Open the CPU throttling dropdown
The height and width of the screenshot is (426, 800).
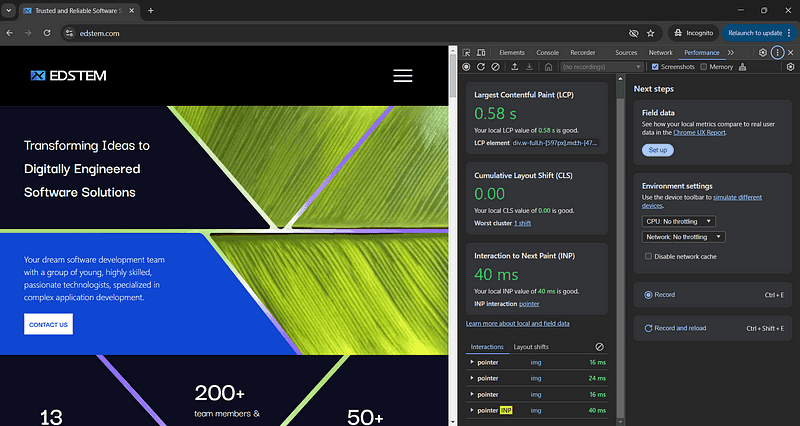679,221
